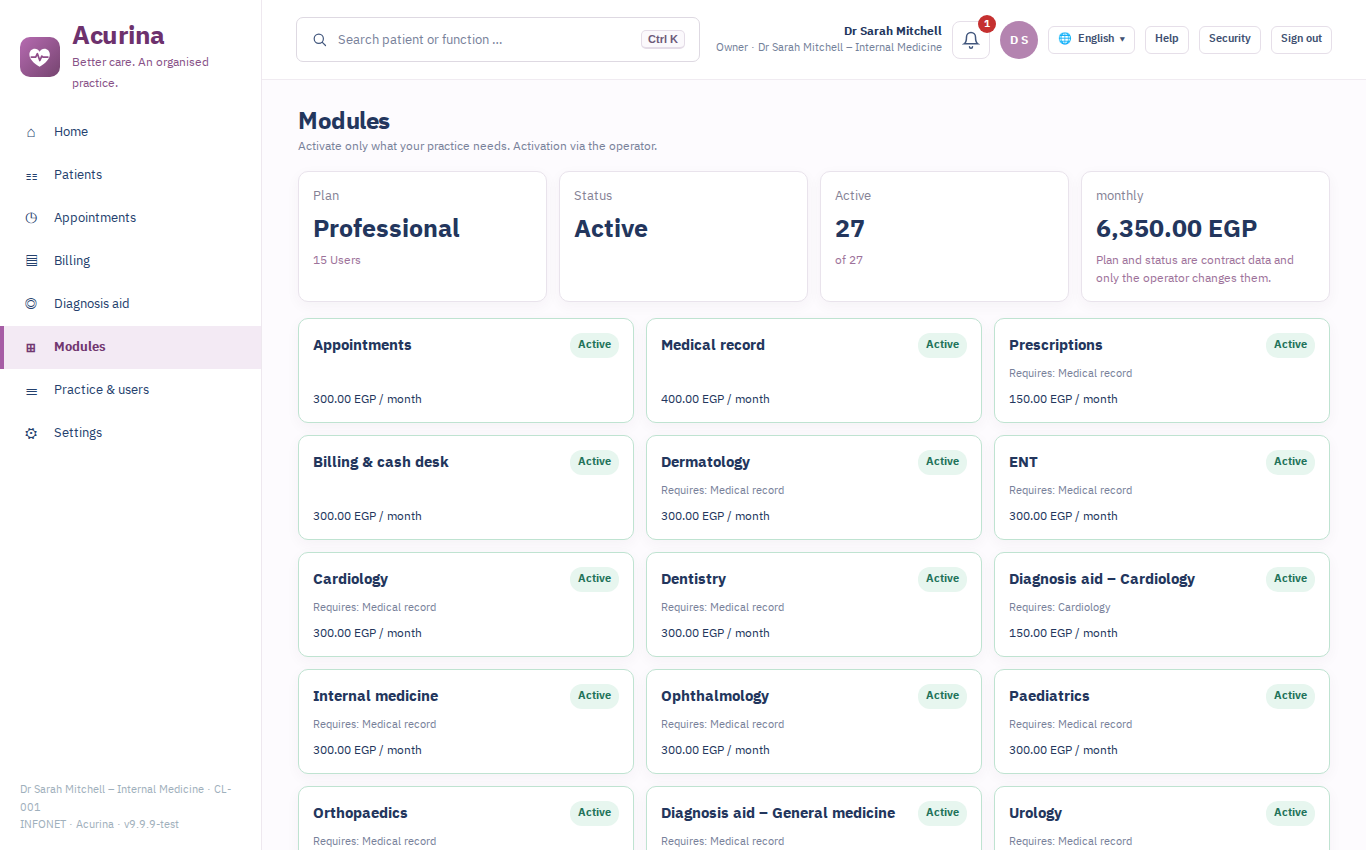Click the Diagnosis aid – General medicine title
Image resolution: width=1366 pixels, height=850 pixels.
pos(778,813)
